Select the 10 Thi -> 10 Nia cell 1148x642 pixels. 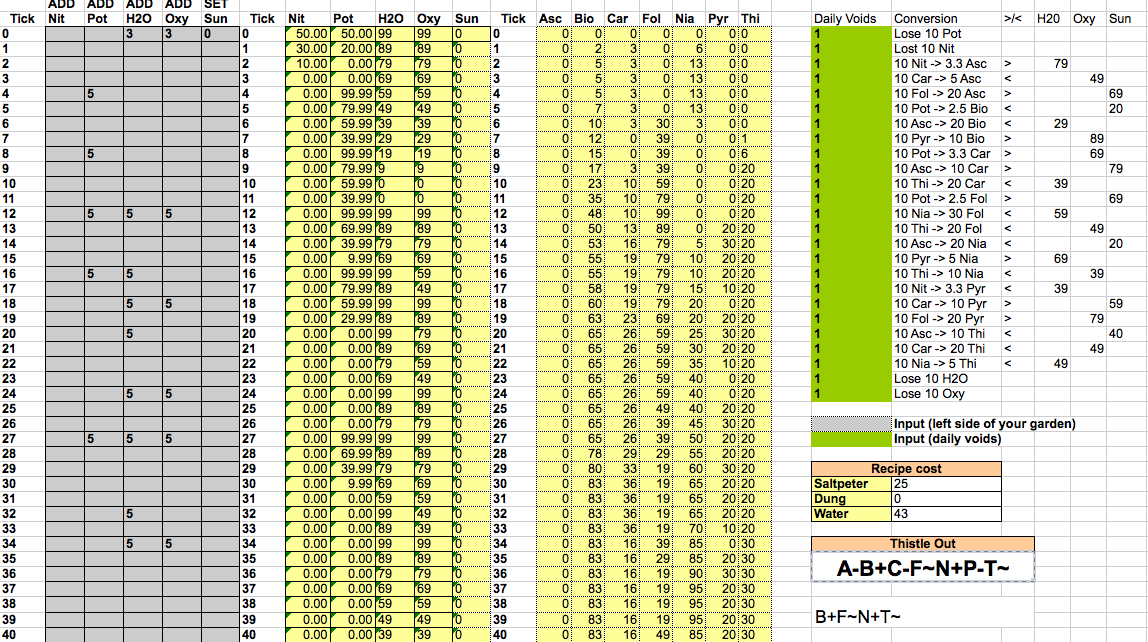click(x=946, y=274)
